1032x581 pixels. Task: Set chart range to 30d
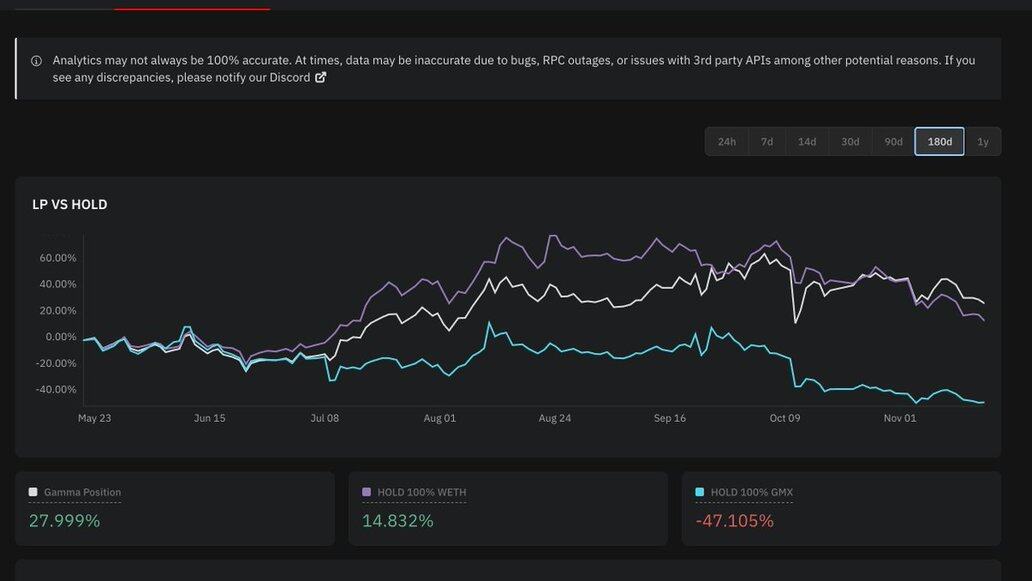click(x=849, y=142)
